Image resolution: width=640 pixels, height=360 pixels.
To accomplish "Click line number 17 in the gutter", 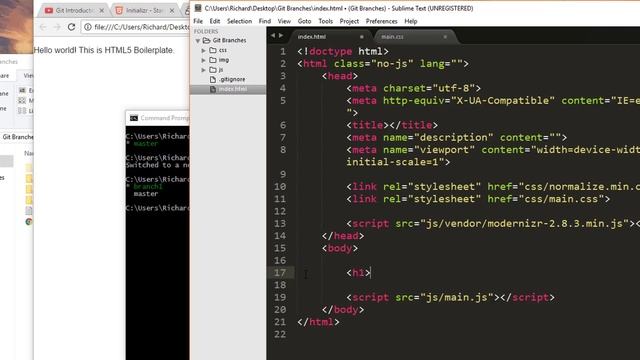I will [280, 273].
